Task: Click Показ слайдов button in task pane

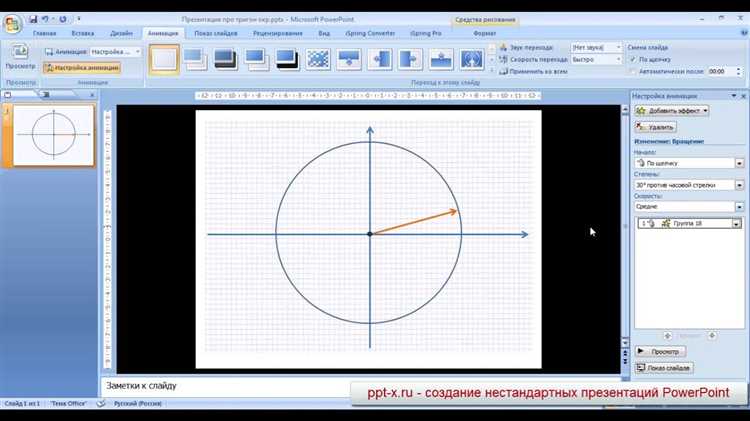Action: click(x=664, y=368)
